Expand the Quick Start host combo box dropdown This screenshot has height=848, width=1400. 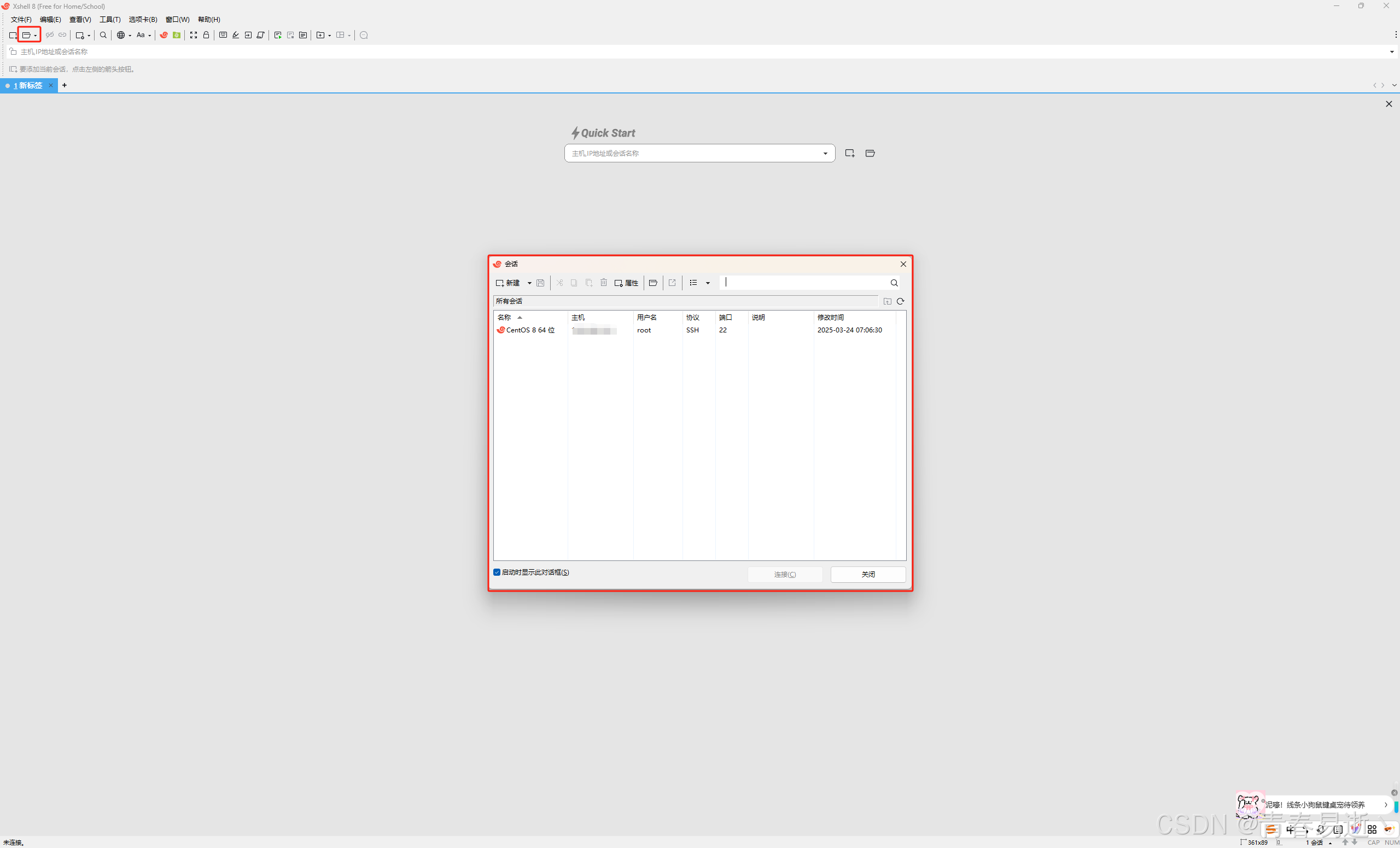coord(825,153)
